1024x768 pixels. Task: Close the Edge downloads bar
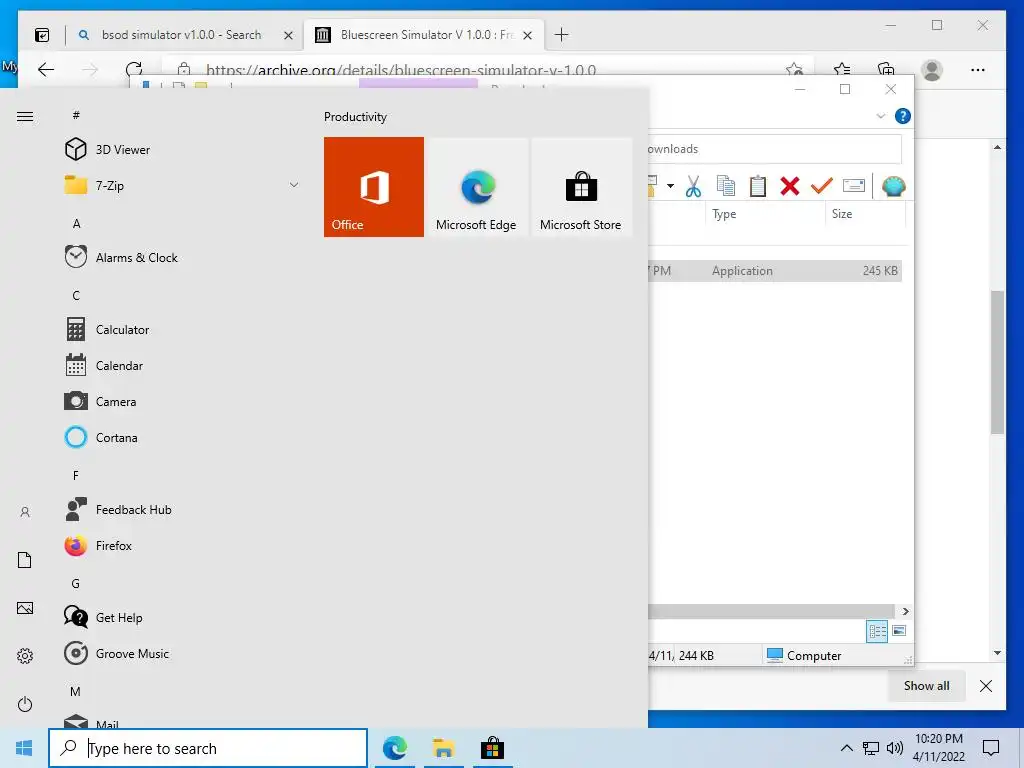[x=985, y=686]
